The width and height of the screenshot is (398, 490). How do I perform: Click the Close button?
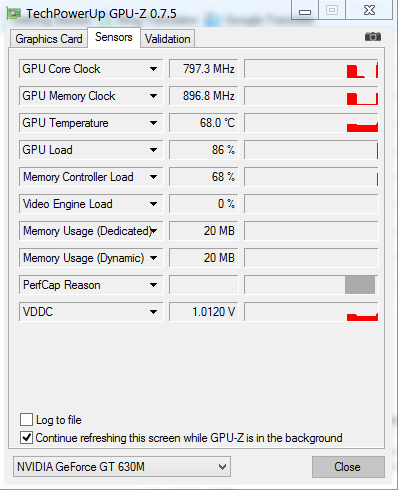[348, 467]
